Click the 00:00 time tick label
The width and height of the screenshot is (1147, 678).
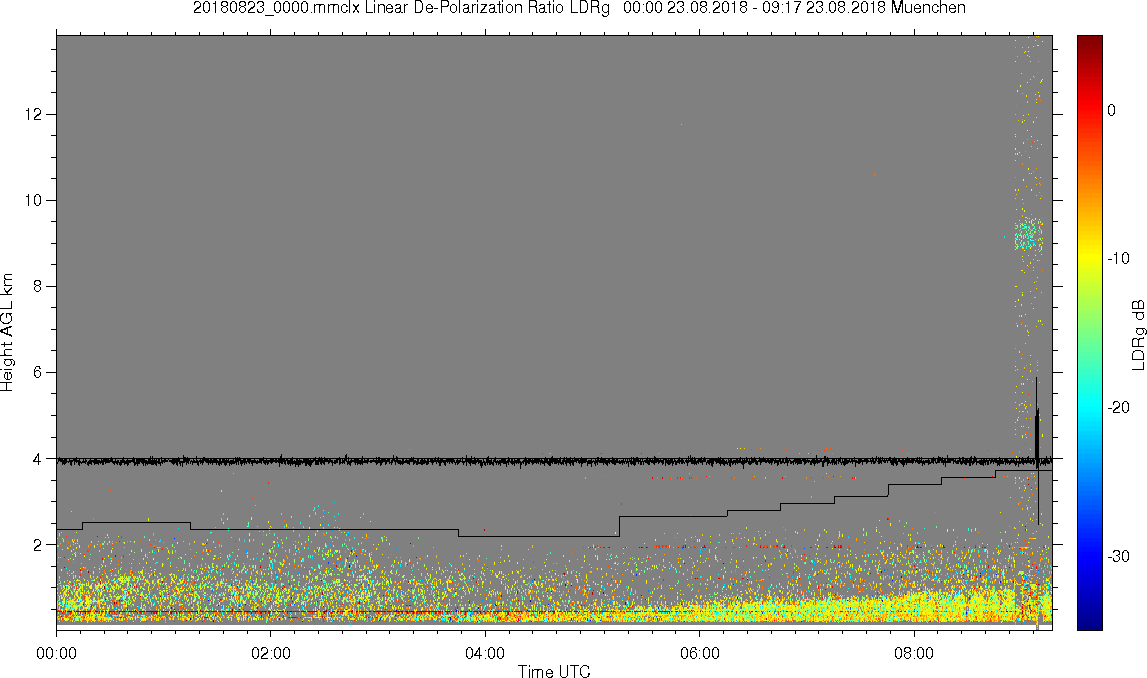click(x=56, y=653)
